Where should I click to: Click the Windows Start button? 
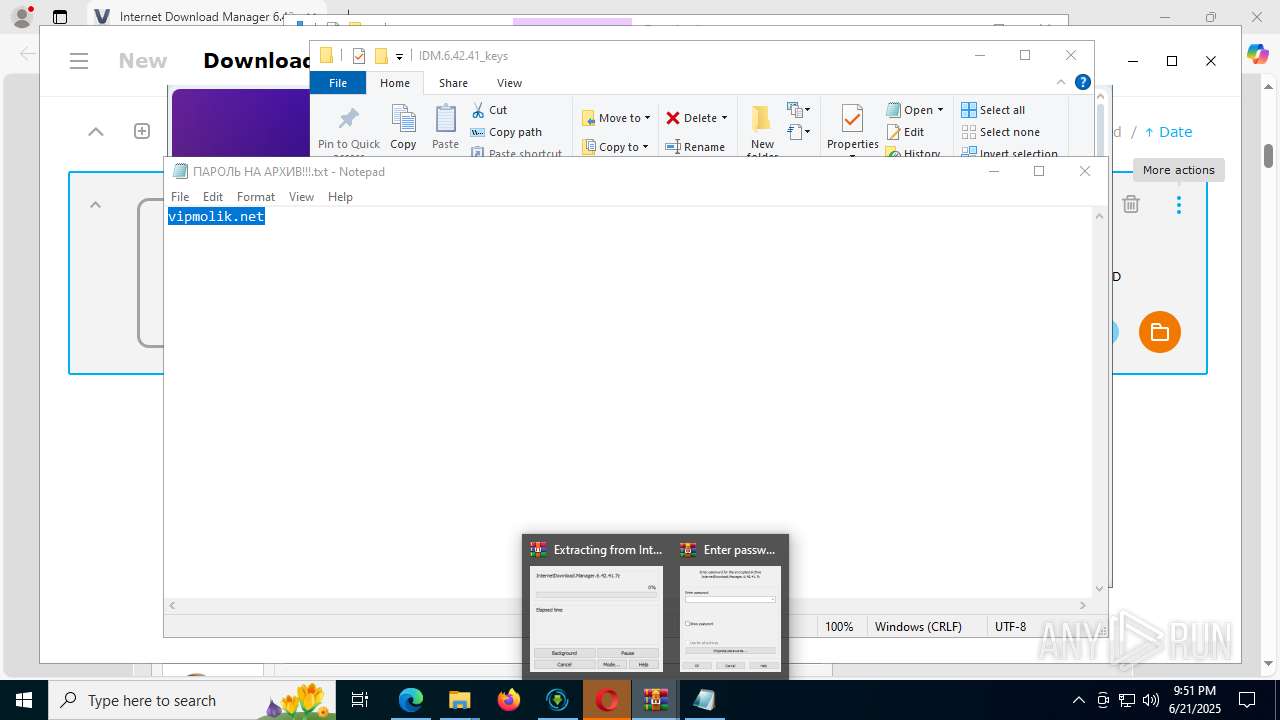[23, 700]
